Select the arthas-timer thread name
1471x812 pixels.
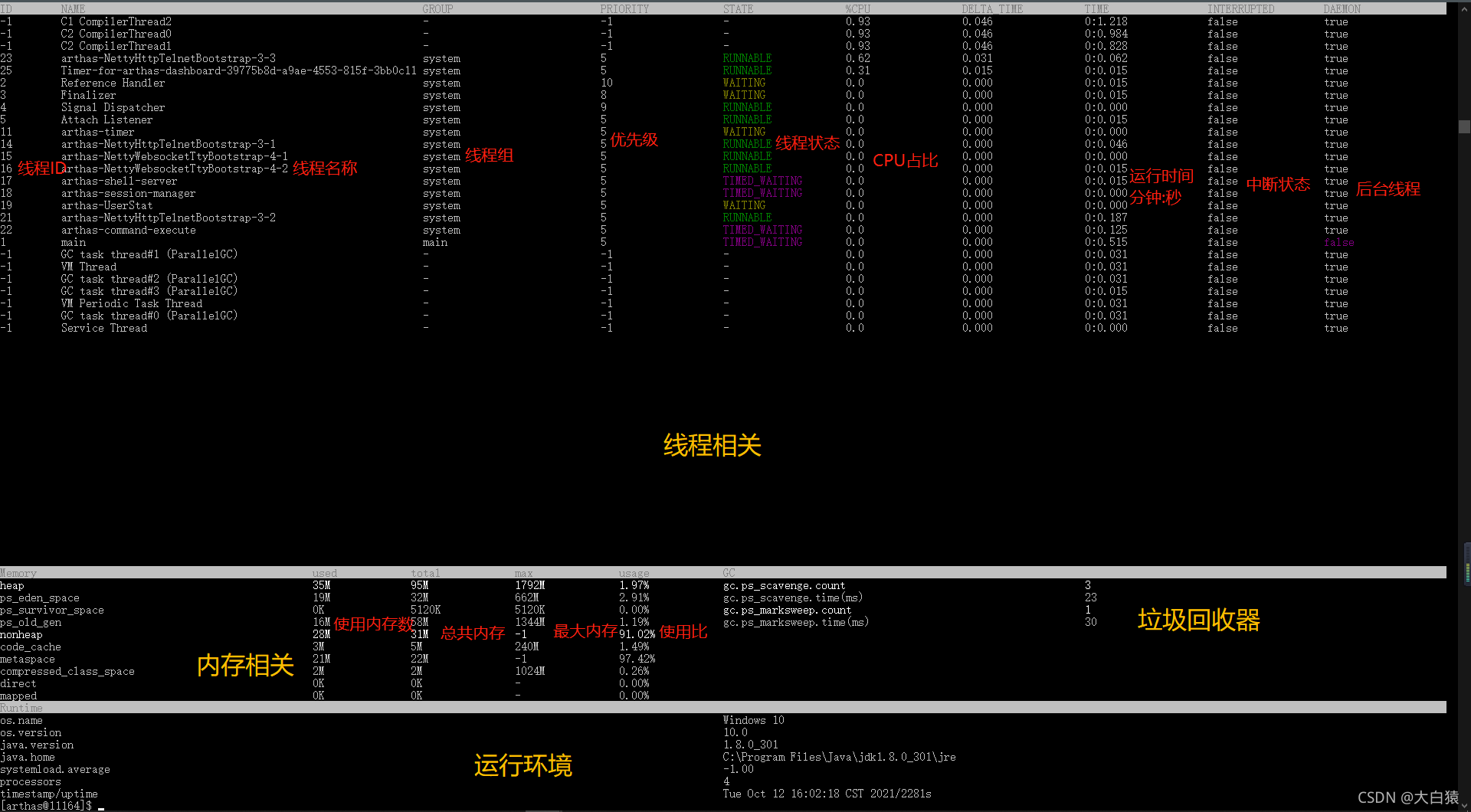click(x=97, y=132)
